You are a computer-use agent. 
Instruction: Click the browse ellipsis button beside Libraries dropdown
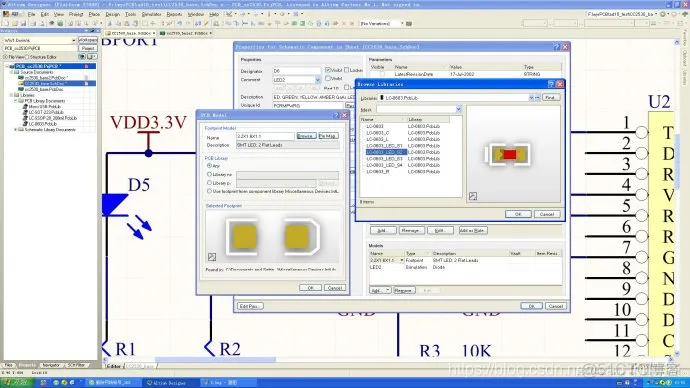tap(538, 98)
